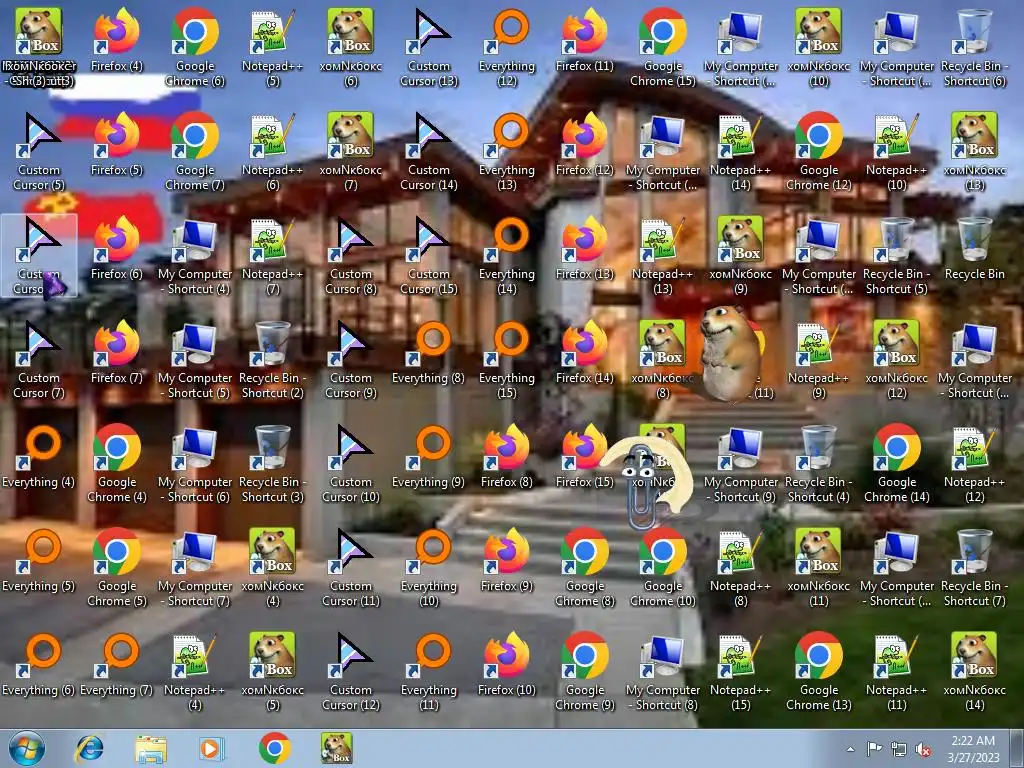Open Google Chrome from the taskbar
The image size is (1024, 768).
[274, 748]
